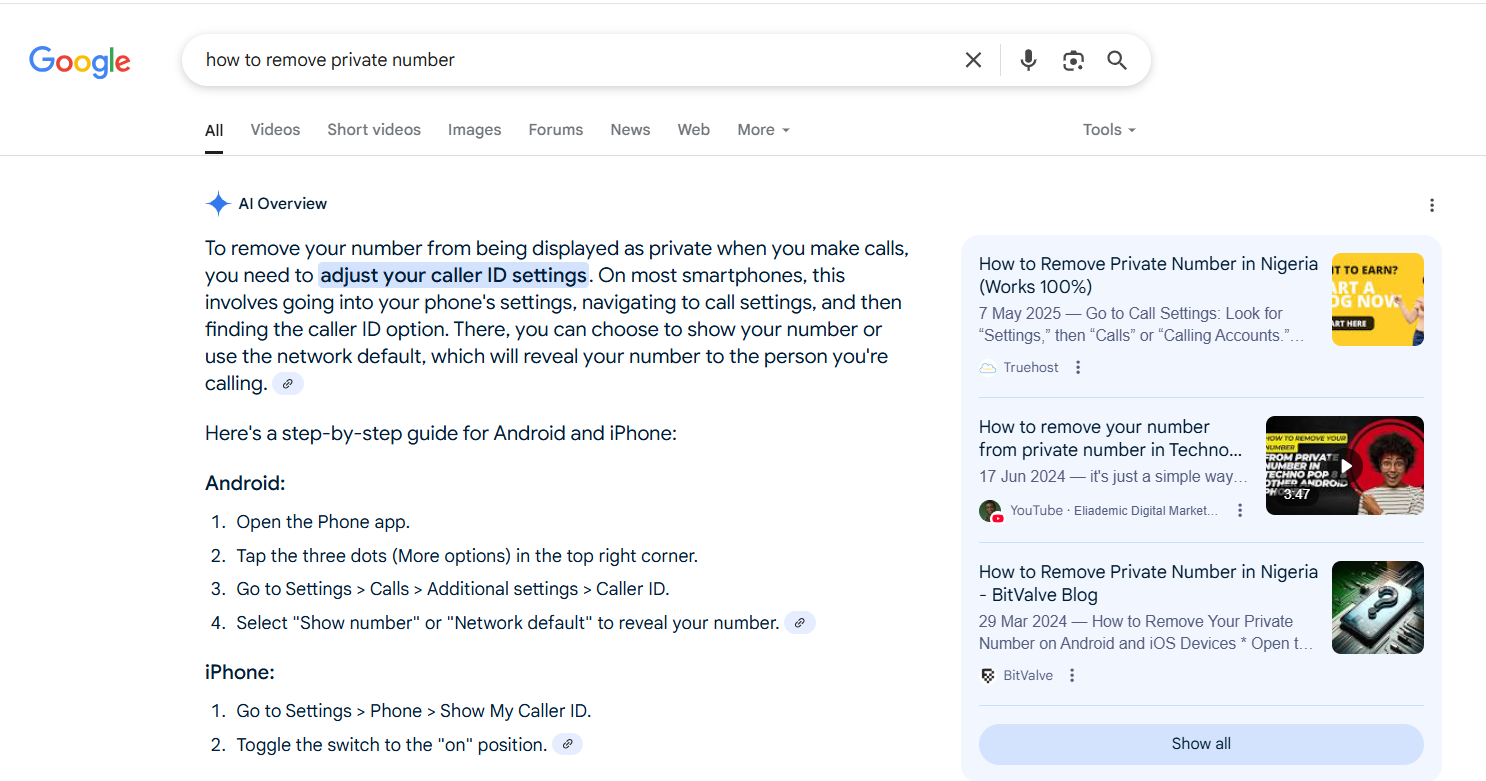1486x781 pixels.
Task: Click the magnifying glass search icon
Action: pyautogui.click(x=1117, y=60)
